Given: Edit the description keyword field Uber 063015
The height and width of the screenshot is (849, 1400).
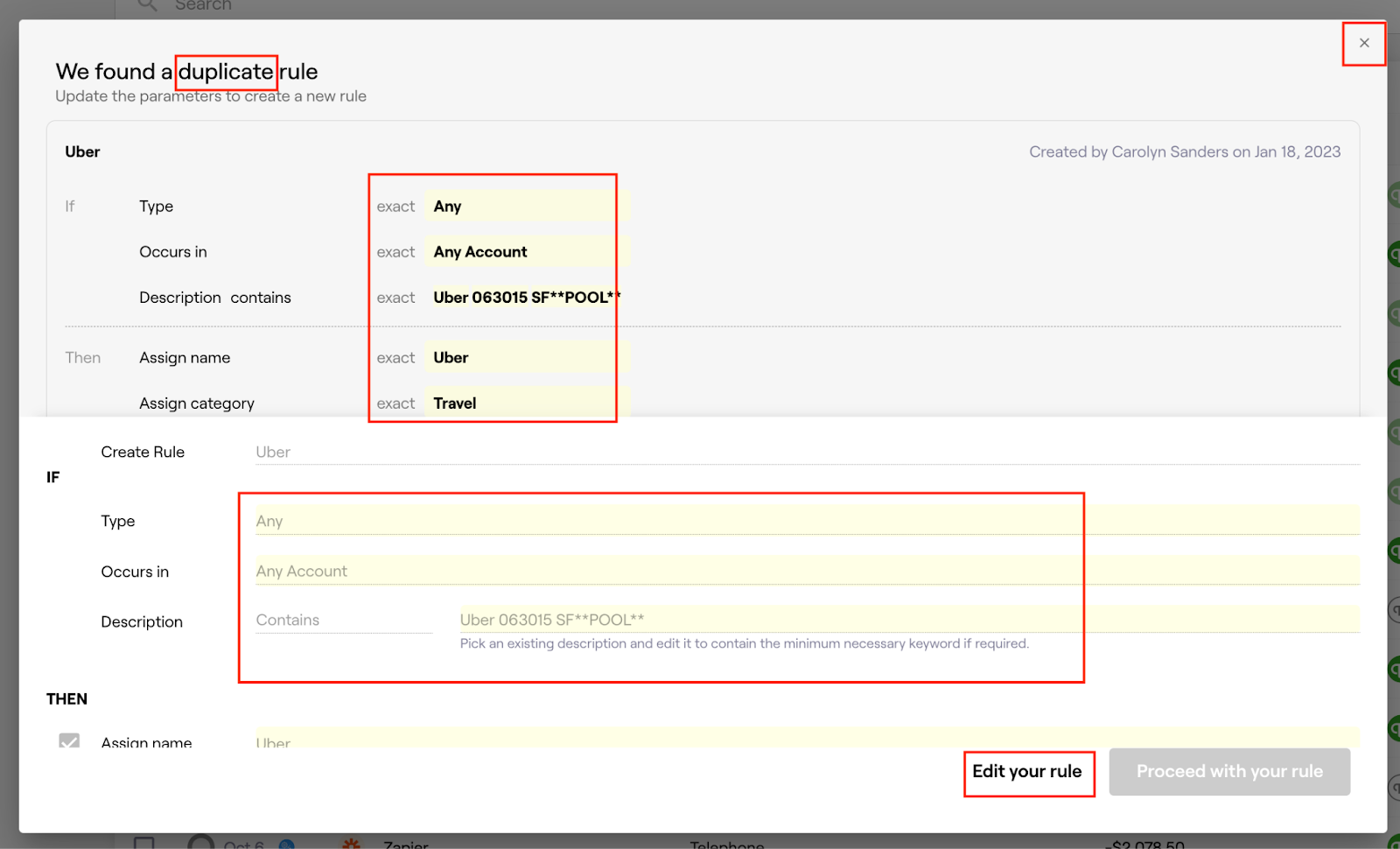Looking at the screenshot, I should [909, 620].
